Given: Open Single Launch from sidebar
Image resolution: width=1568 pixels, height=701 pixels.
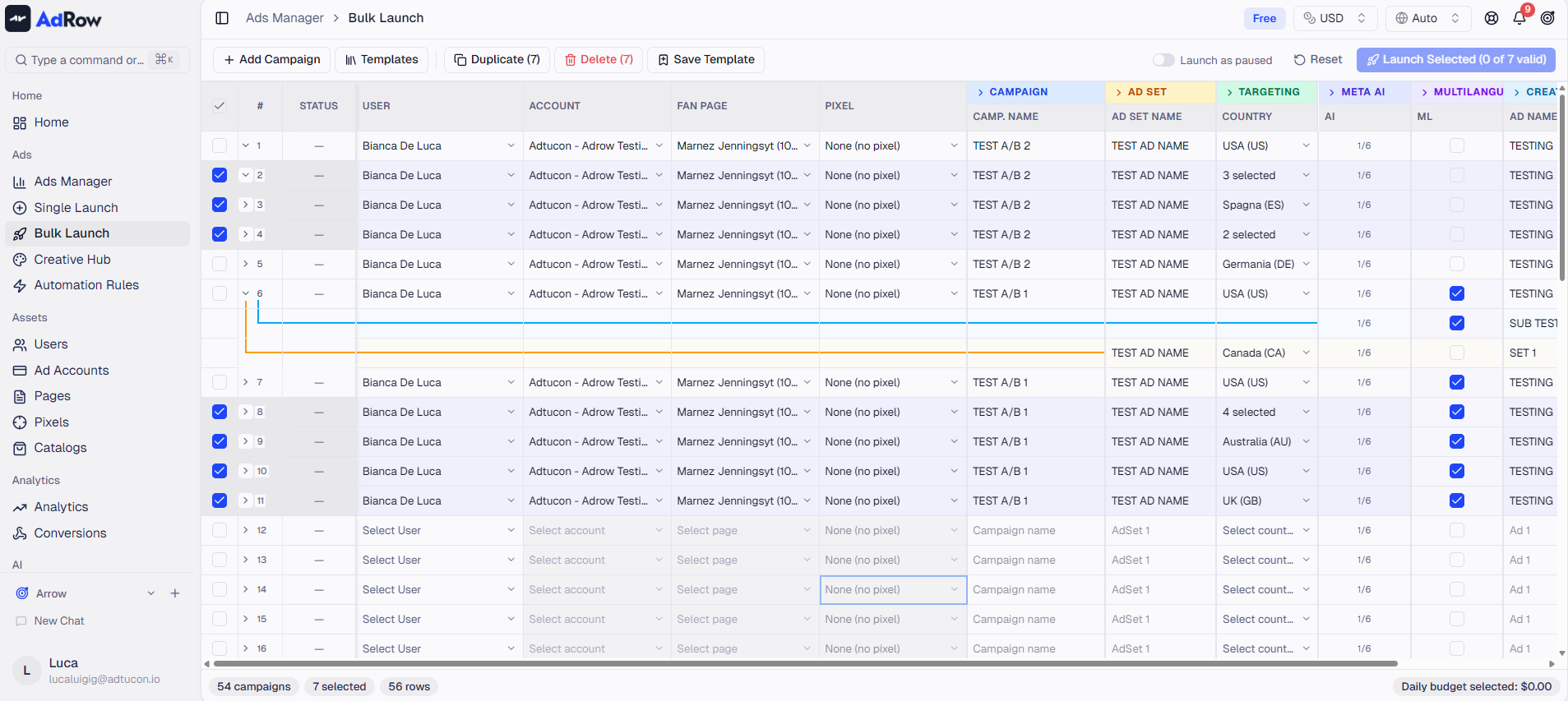Looking at the screenshot, I should pyautogui.click(x=76, y=208).
